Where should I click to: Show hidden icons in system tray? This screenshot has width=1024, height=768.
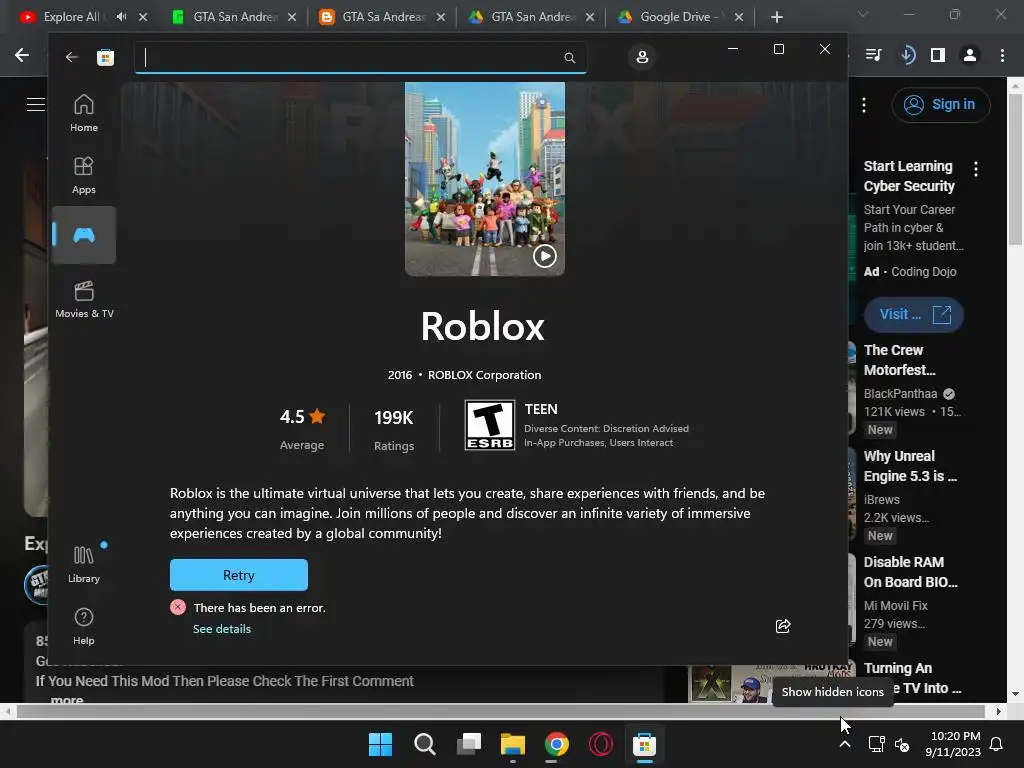tap(844, 744)
